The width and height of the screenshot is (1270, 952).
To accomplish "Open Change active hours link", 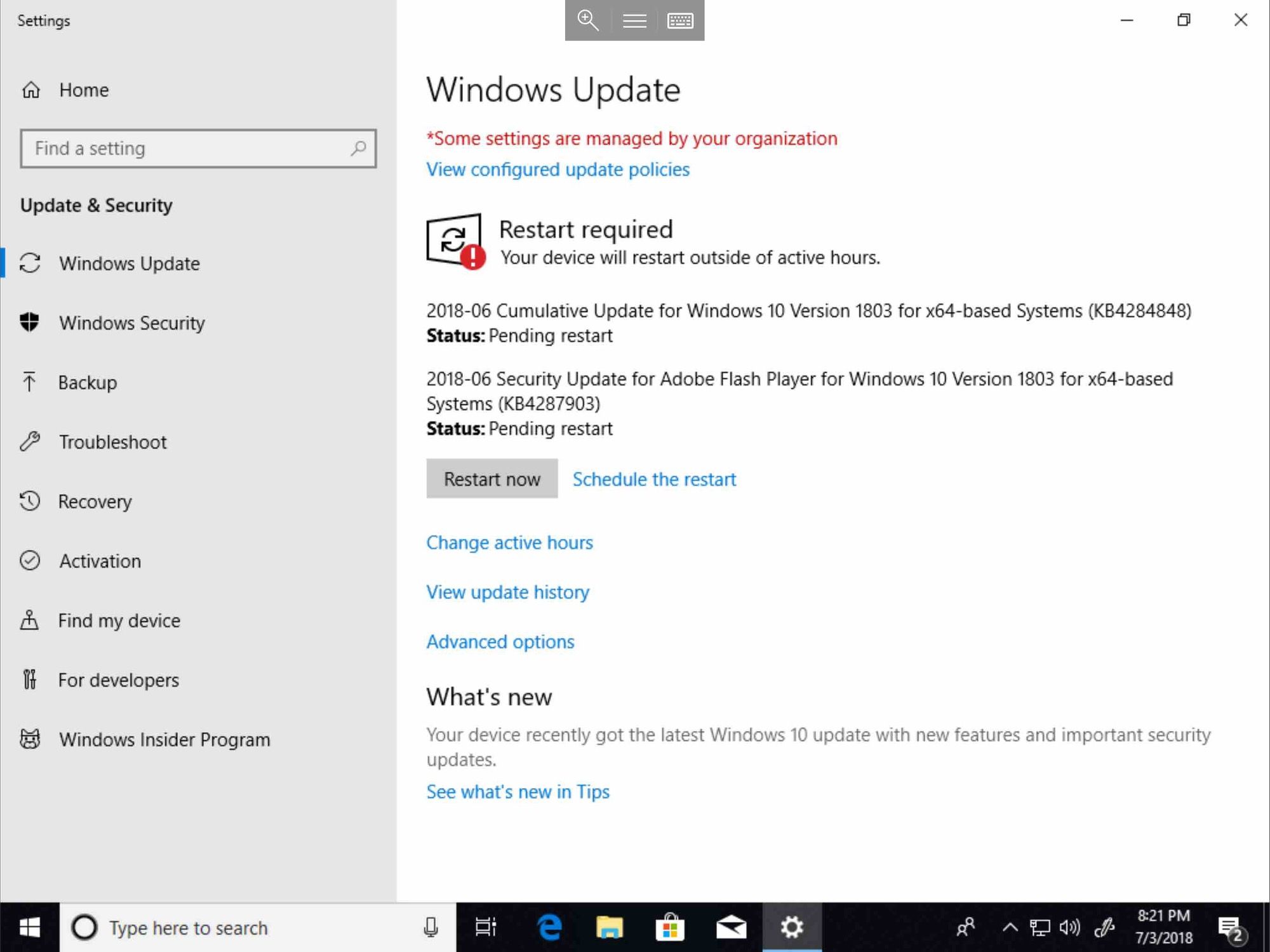I will click(509, 543).
